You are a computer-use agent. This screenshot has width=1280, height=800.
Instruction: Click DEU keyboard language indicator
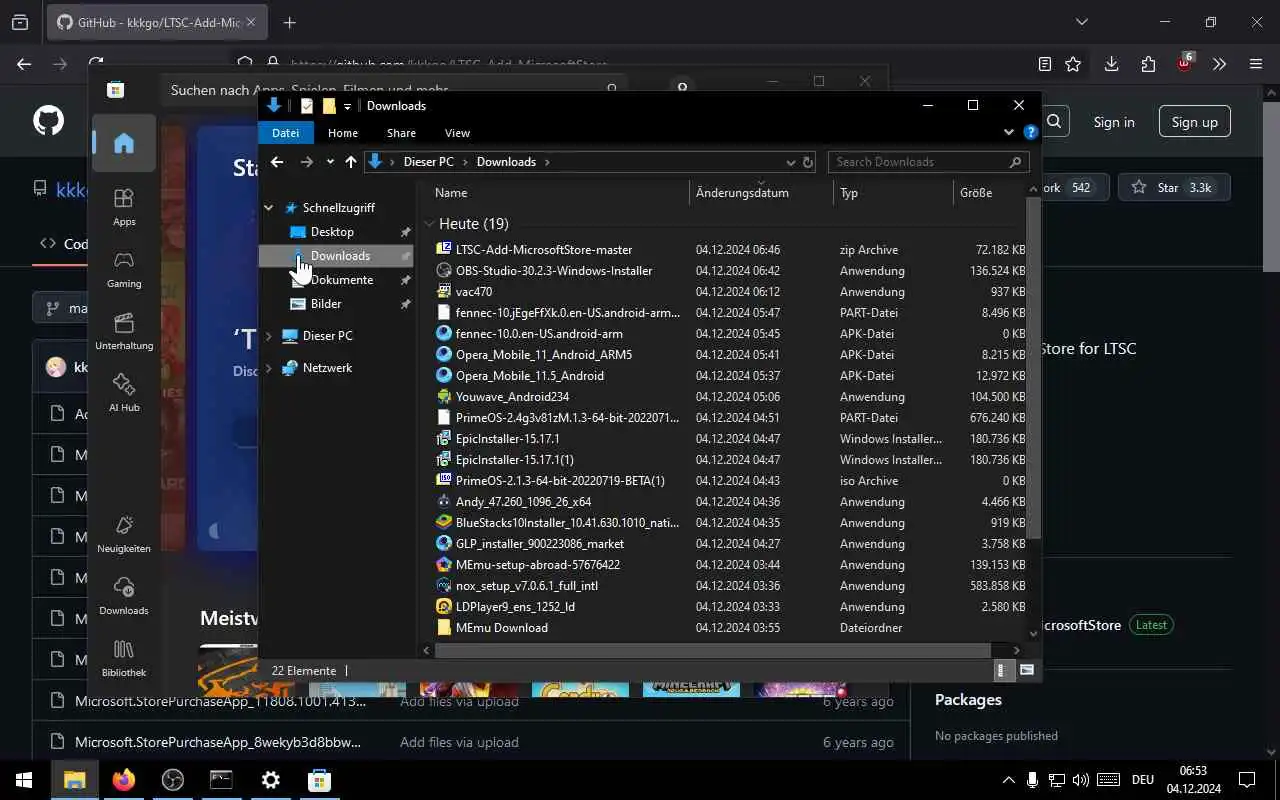[1143, 780]
